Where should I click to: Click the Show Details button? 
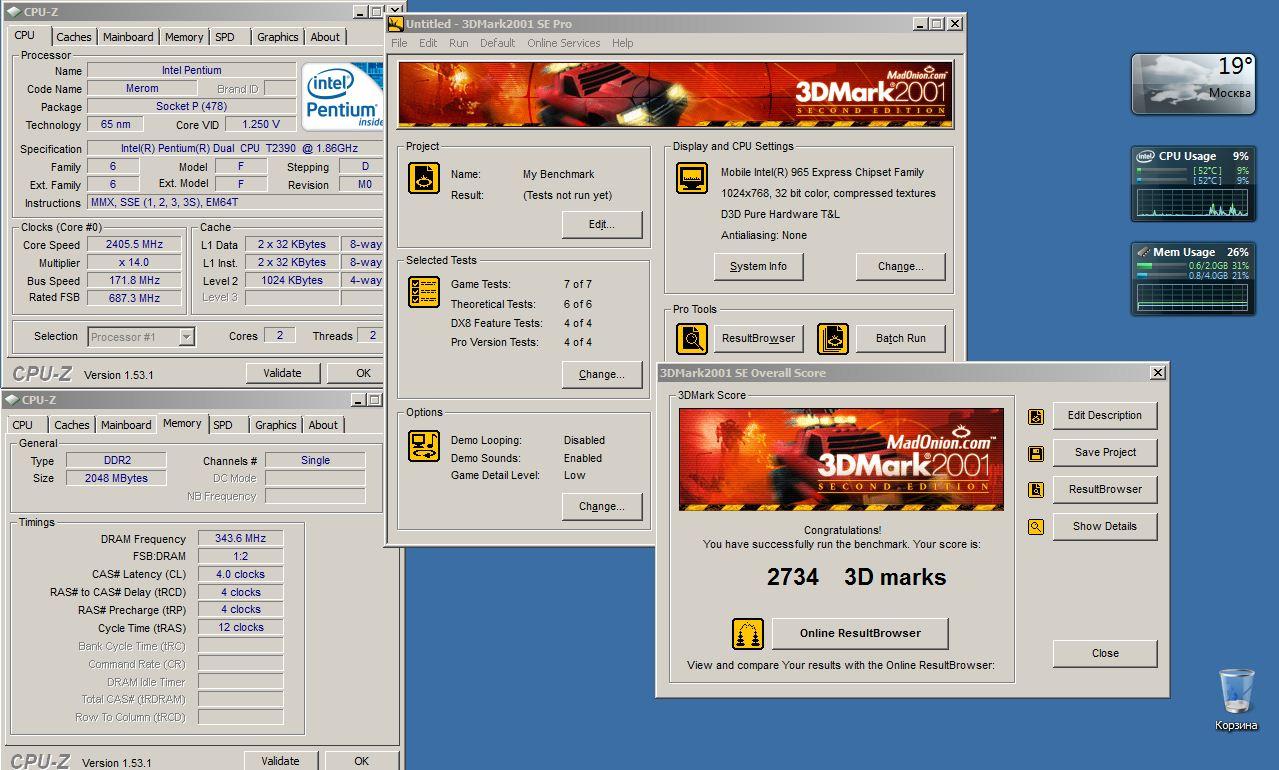click(1105, 527)
